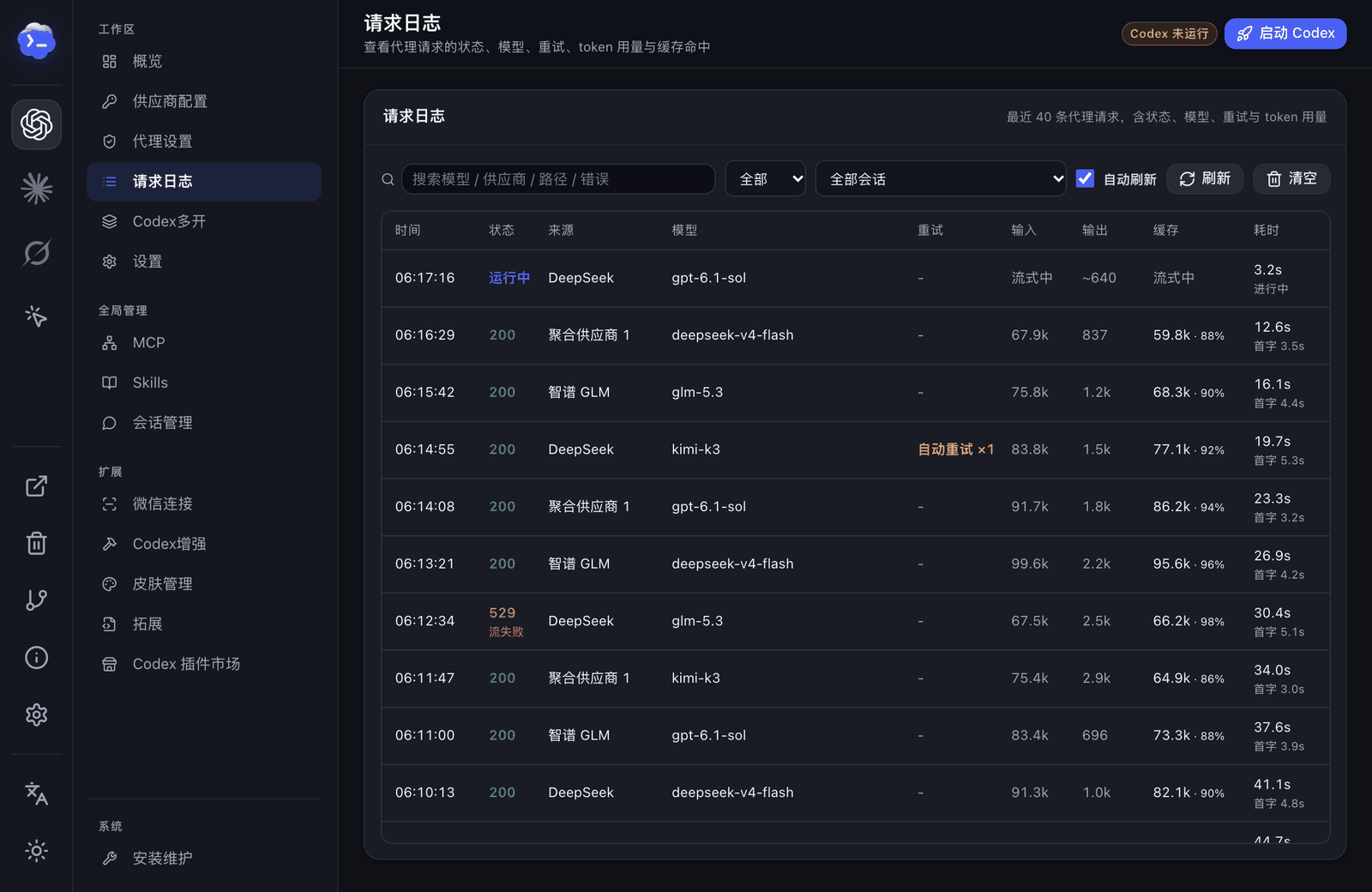Click the 刷新 button
The image size is (1372, 892).
(1205, 178)
